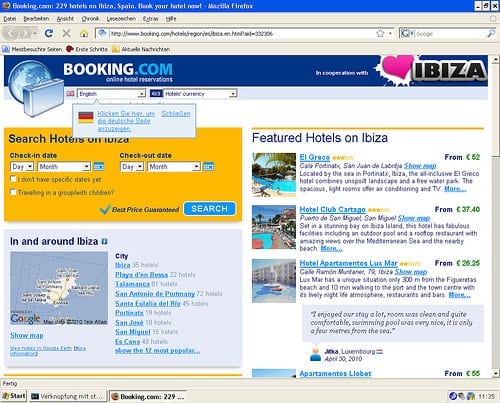Open the Ansicht menu
The width and height of the screenshot is (500, 403).
(x=65, y=19)
